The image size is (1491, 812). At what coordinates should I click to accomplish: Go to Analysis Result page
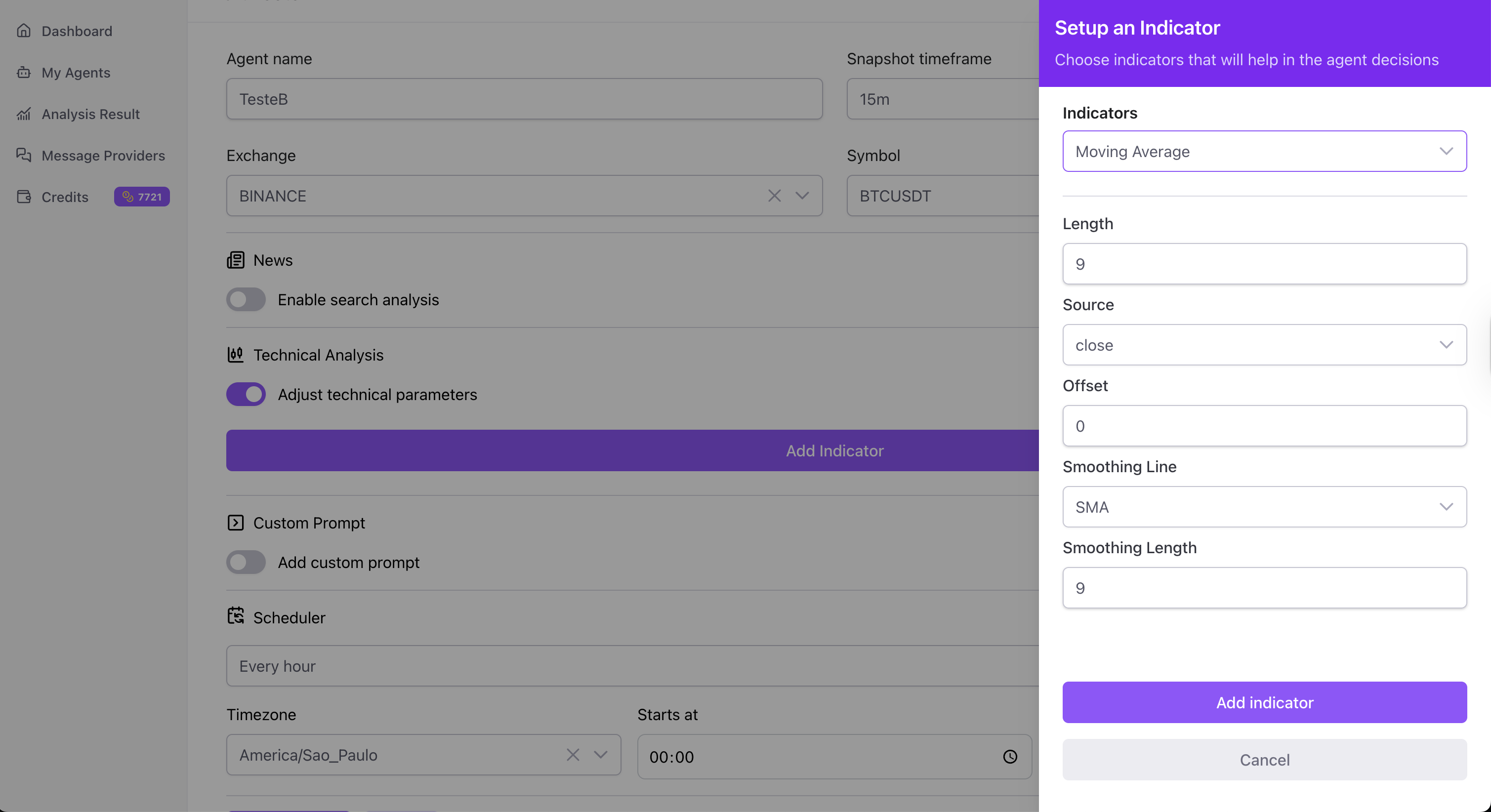(90, 114)
